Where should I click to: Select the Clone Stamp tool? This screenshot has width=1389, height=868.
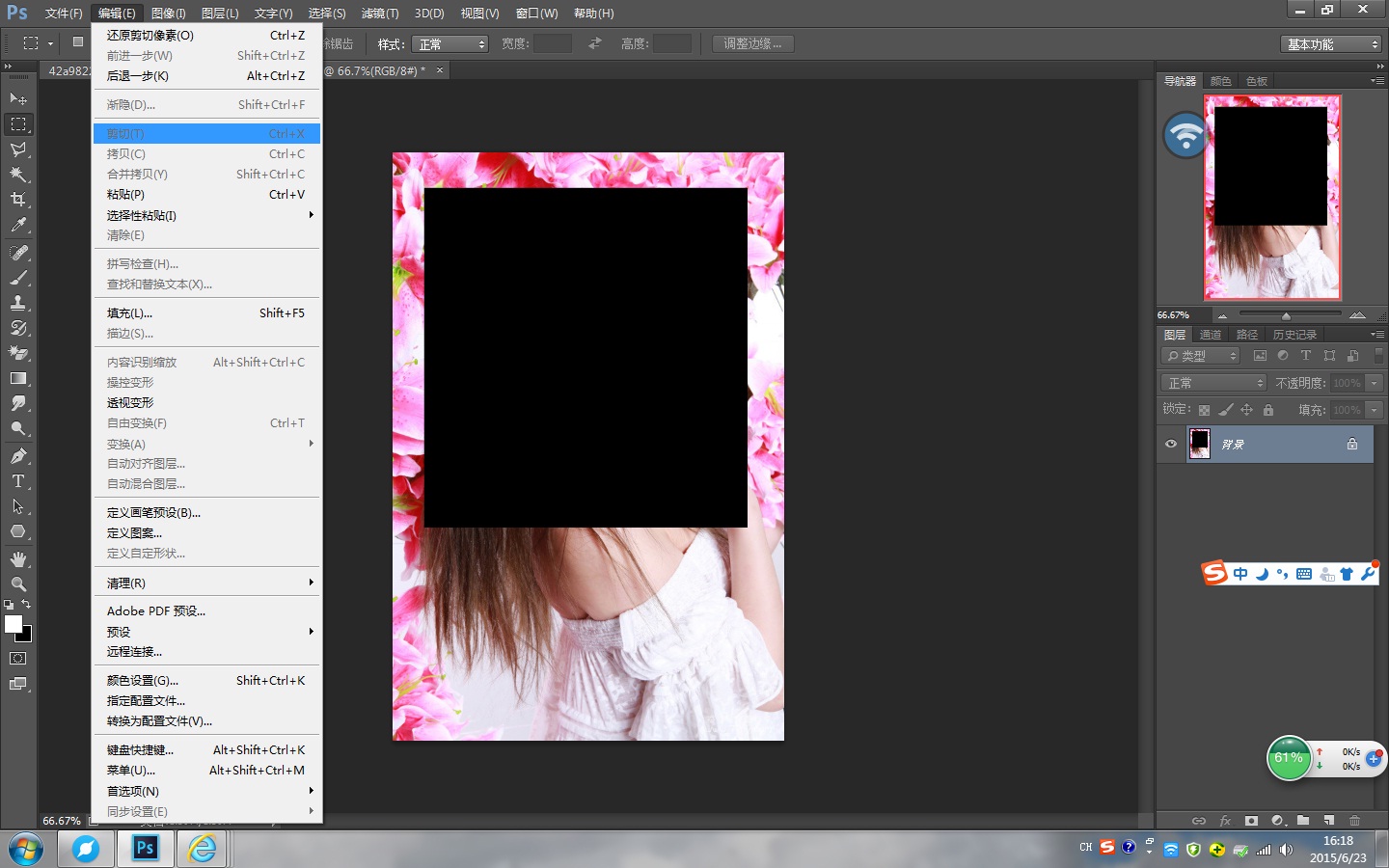tap(18, 303)
